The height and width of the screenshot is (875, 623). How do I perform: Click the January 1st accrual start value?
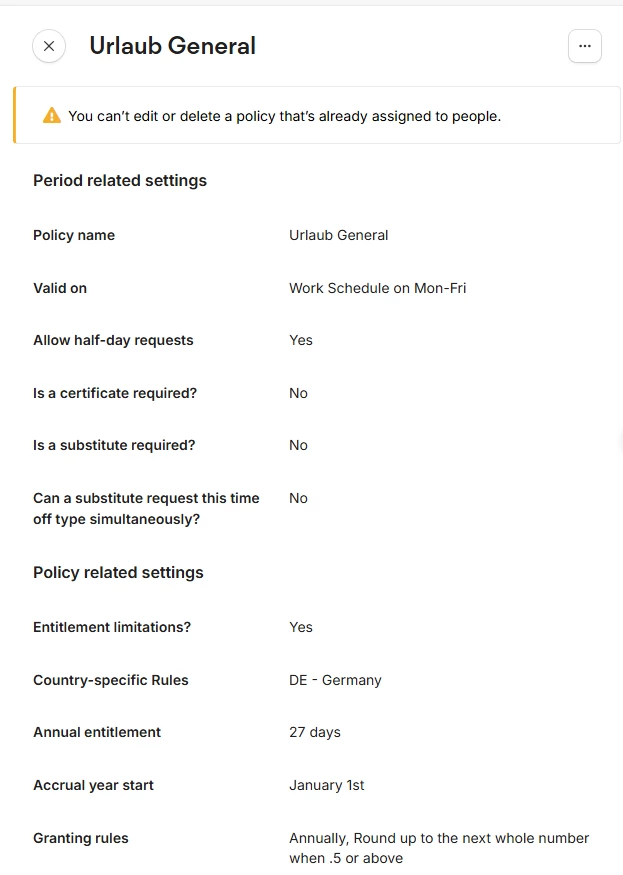click(327, 785)
